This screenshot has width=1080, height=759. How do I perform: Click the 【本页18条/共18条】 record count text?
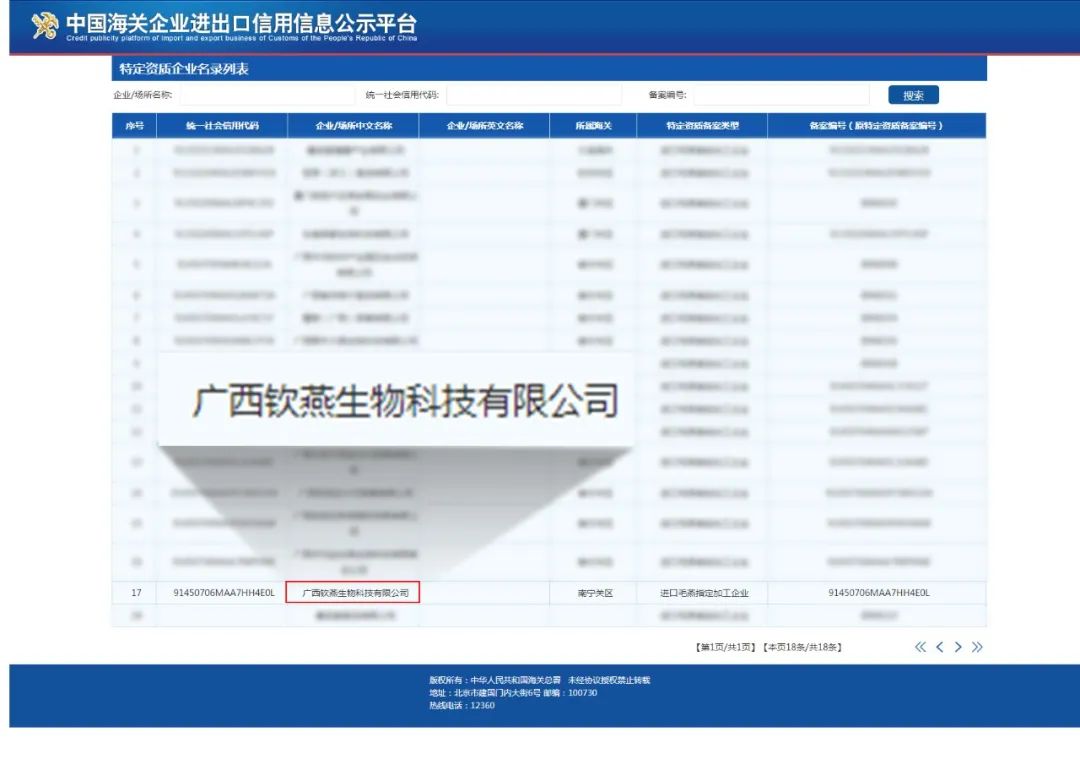pos(802,647)
